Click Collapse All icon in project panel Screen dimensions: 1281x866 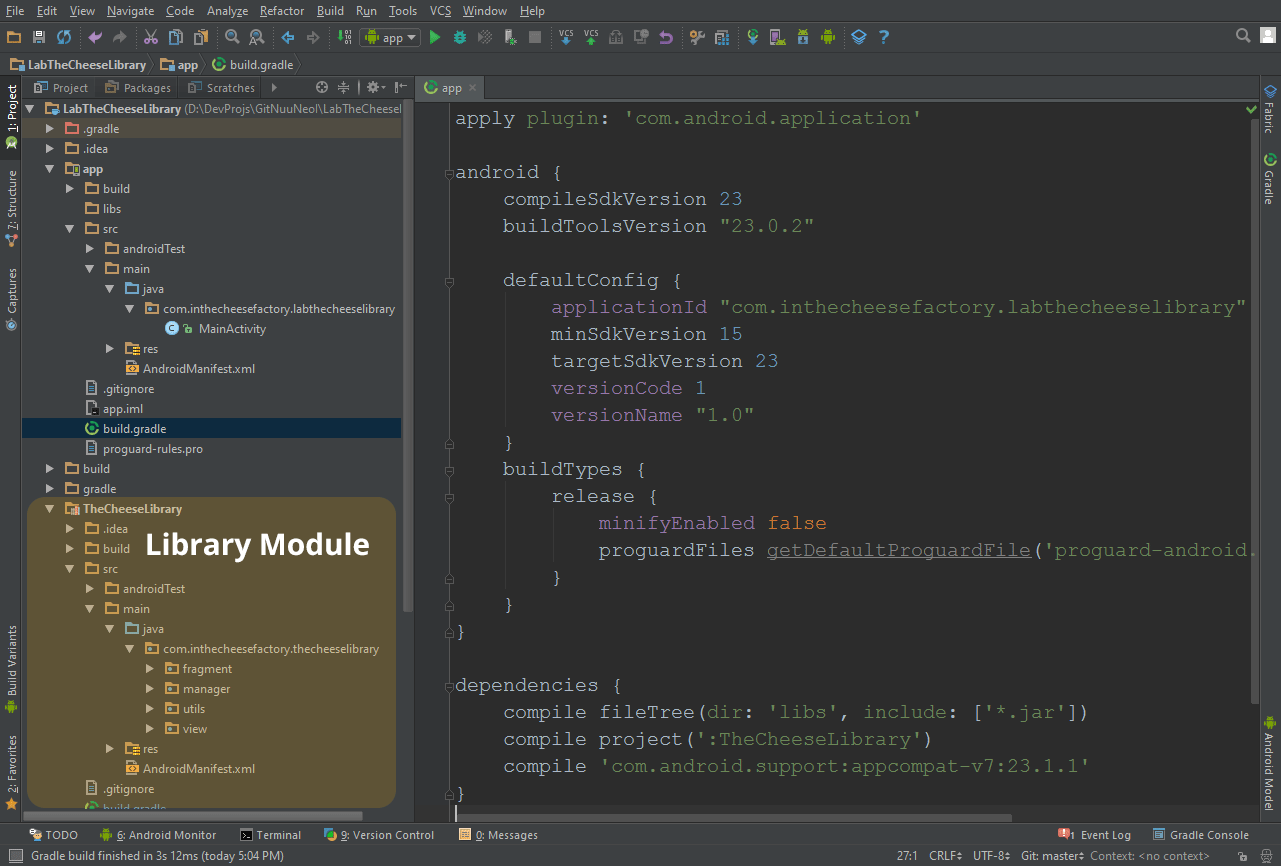pyautogui.click(x=344, y=88)
